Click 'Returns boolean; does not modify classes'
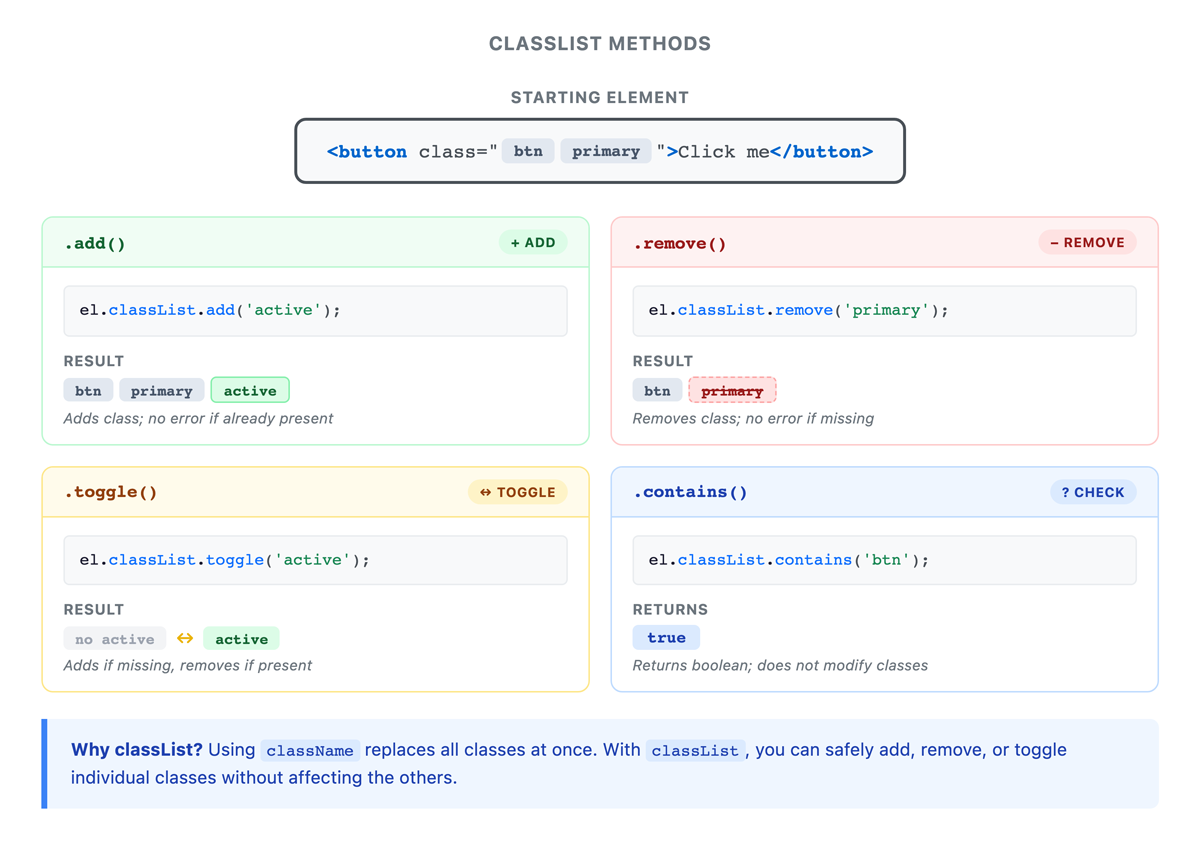Screen dimensions: 1200x854 click(780, 665)
